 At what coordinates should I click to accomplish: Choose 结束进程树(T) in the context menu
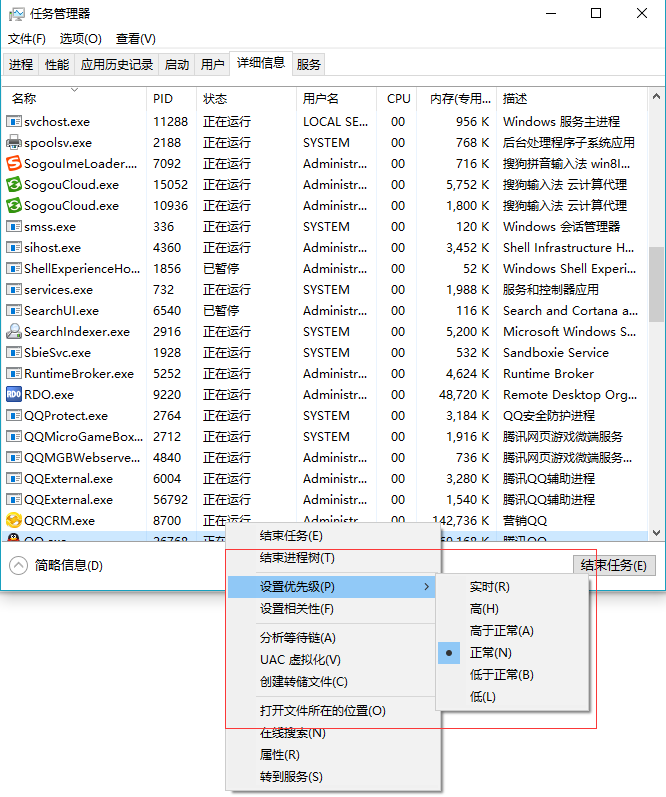coord(333,558)
